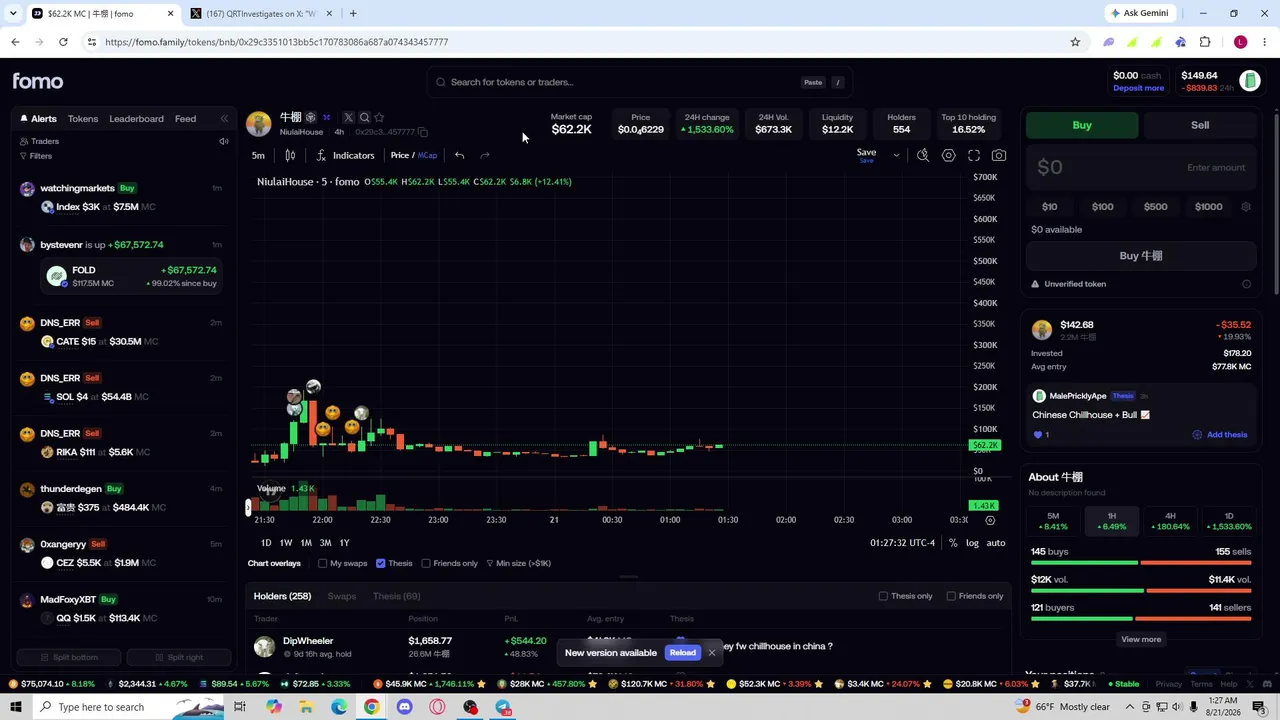The width and height of the screenshot is (1280, 720).
Task: Switch to the Swaps tab
Action: click(x=341, y=597)
